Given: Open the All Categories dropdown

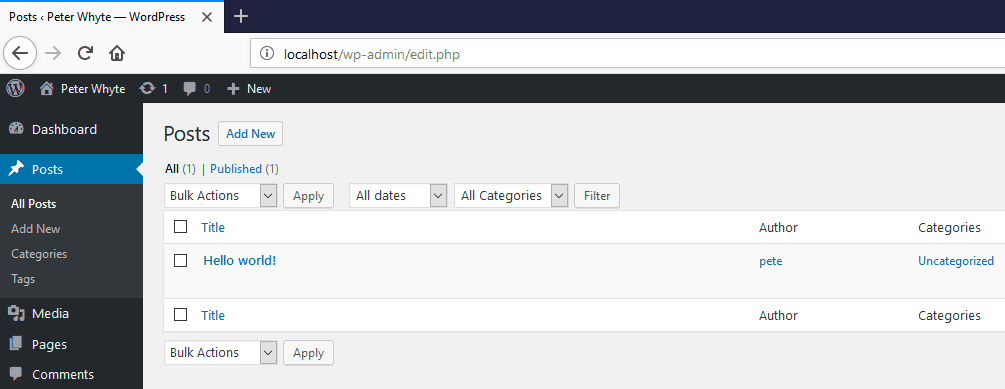Looking at the screenshot, I should coord(511,195).
